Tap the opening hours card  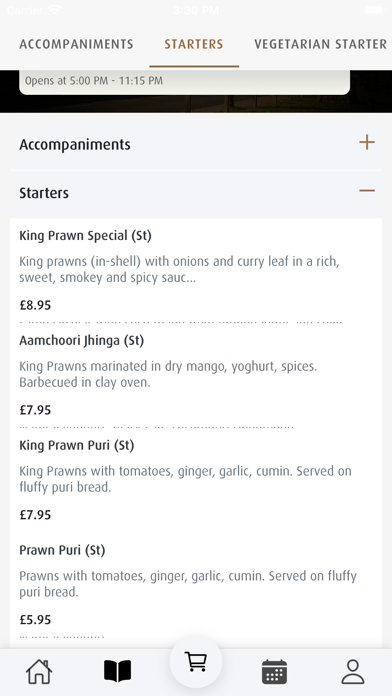[x=184, y=82]
